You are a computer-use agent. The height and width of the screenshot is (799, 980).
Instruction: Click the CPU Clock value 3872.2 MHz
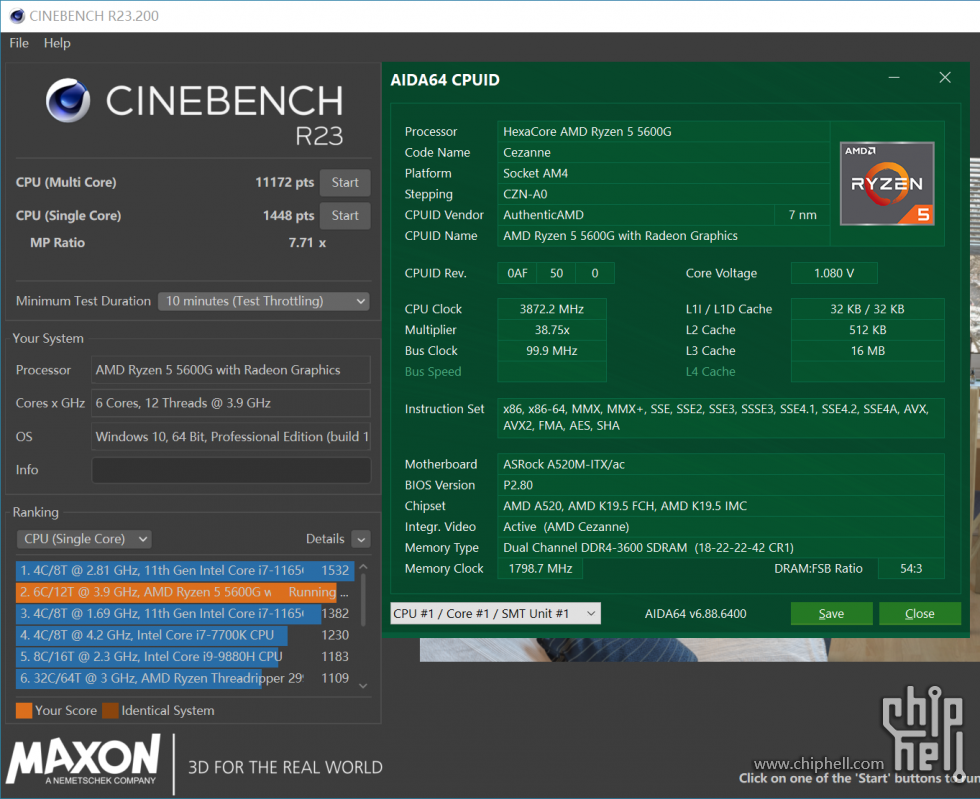pyautogui.click(x=551, y=309)
